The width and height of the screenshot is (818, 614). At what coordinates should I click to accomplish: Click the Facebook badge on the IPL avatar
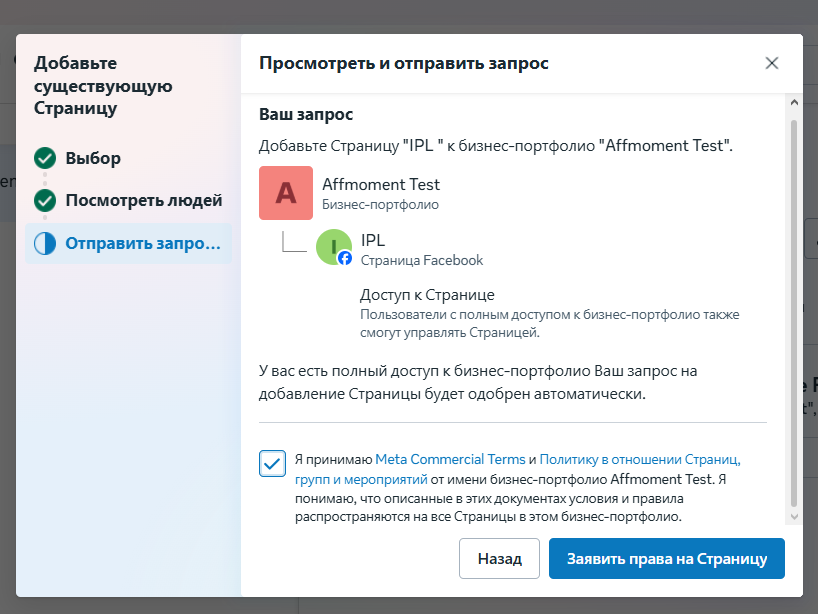tap(345, 258)
